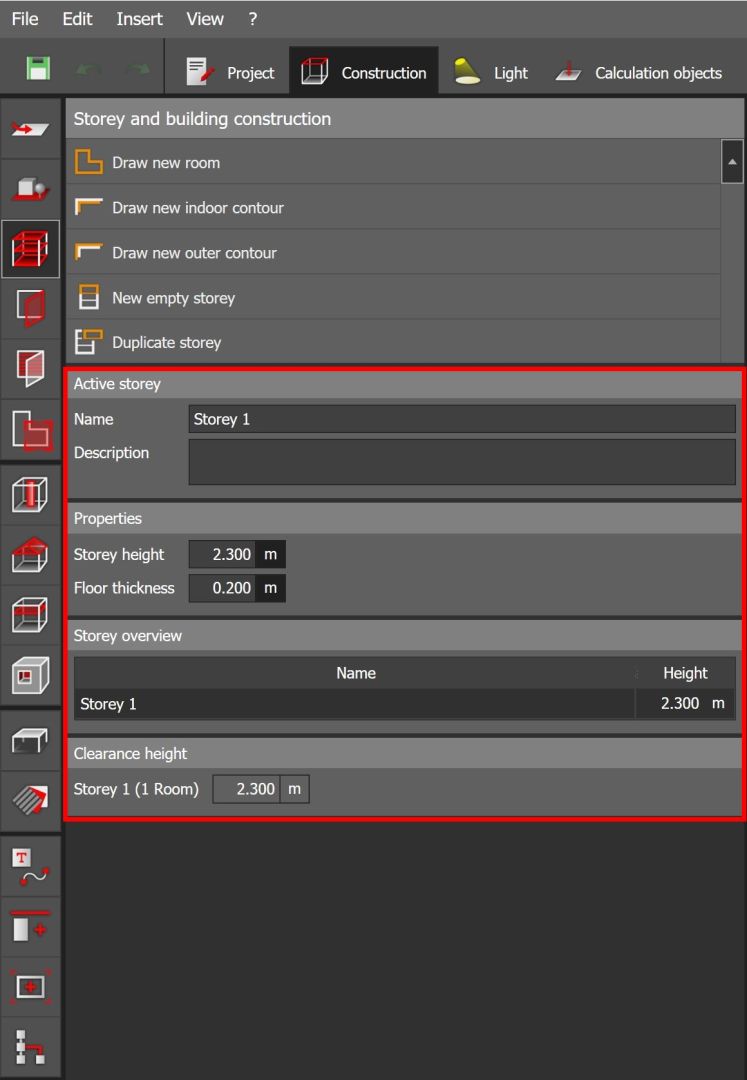Select the storey and building construction cube icon
The width and height of the screenshot is (747, 1080).
[x=30, y=249]
